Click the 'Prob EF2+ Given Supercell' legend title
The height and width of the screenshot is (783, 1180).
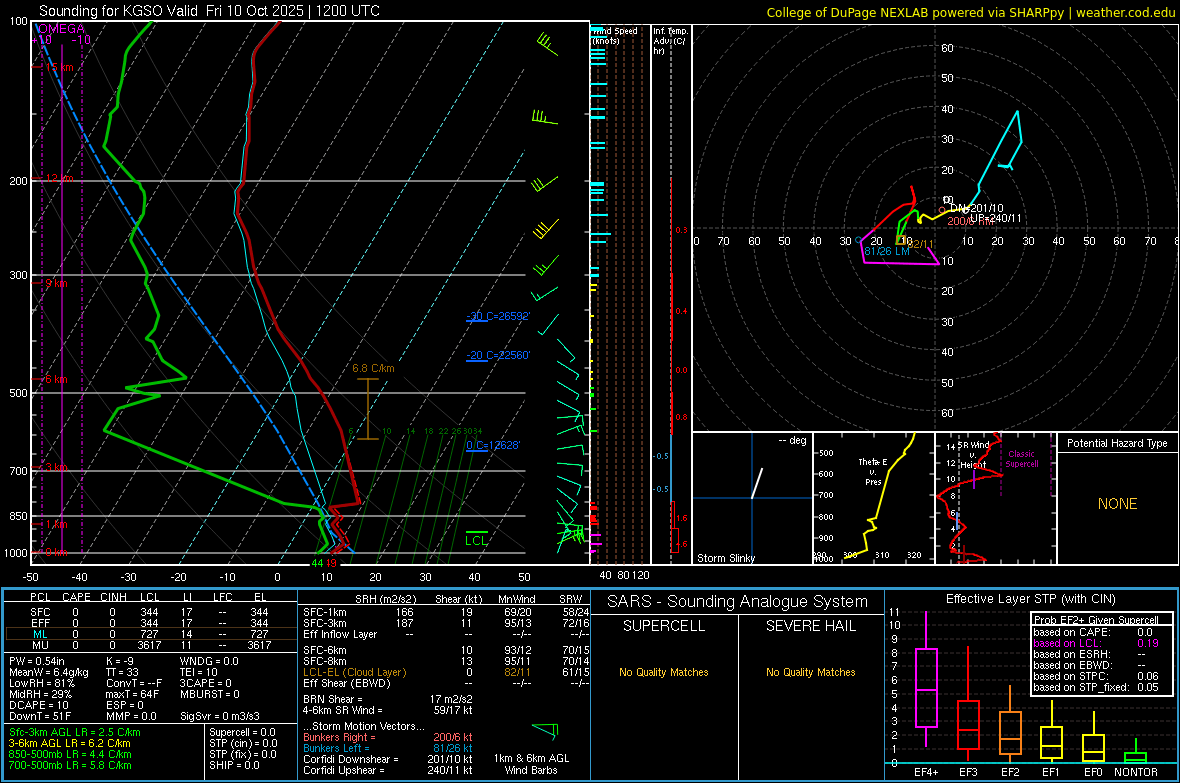1096,620
